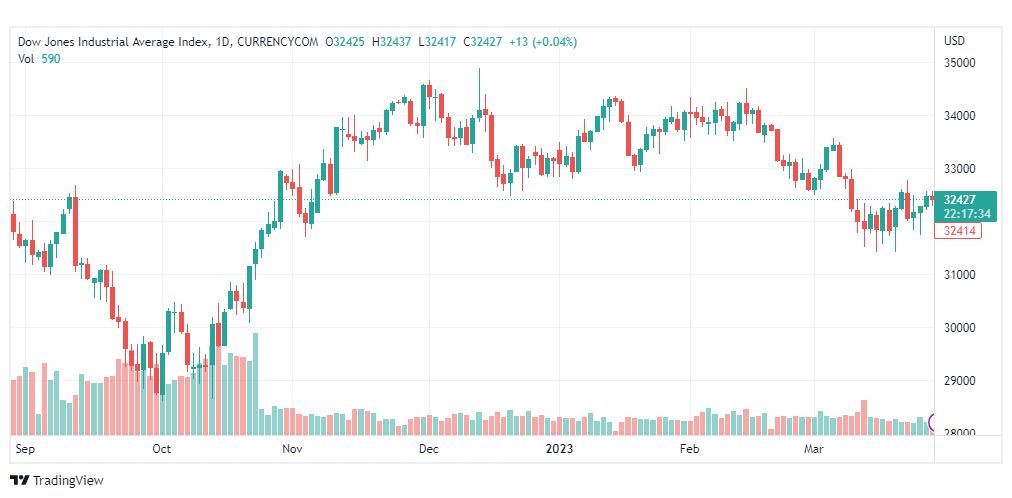Select the Feb label on time axis
The height and width of the screenshot is (498, 1012).
(x=689, y=449)
